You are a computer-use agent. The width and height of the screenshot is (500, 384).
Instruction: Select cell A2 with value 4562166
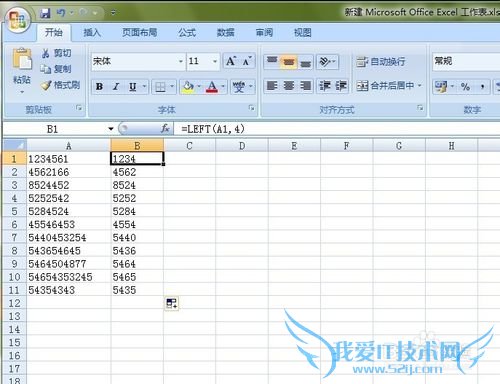69,172
